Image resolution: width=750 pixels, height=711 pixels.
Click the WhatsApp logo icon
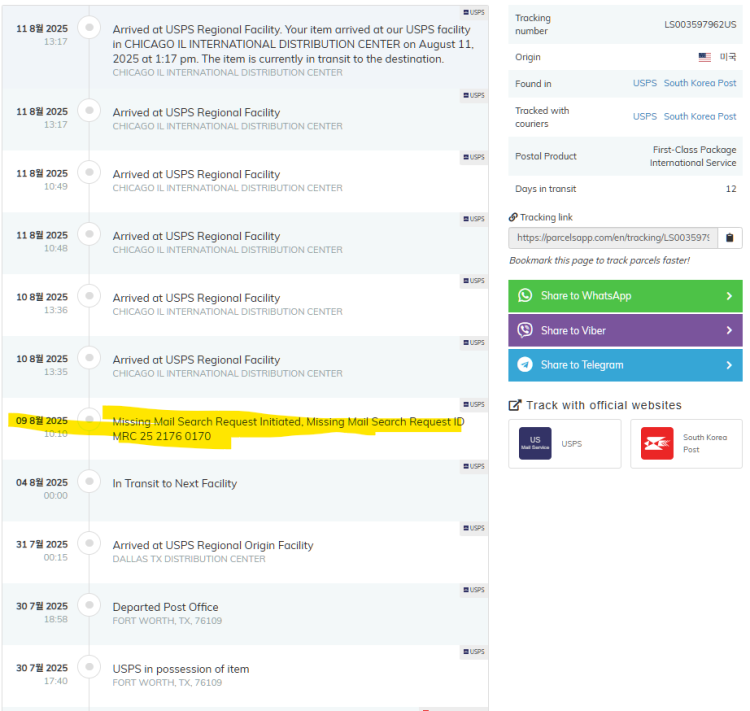pyautogui.click(x=525, y=295)
